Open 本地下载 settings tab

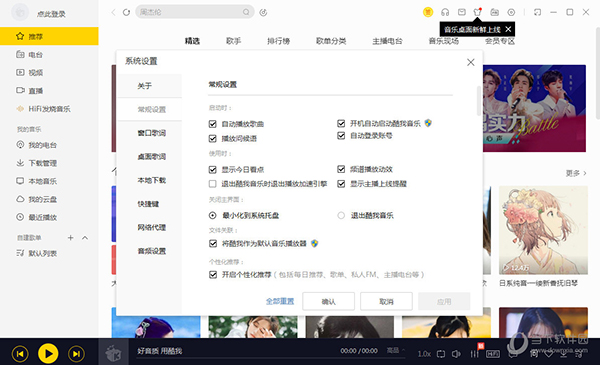pos(149,180)
